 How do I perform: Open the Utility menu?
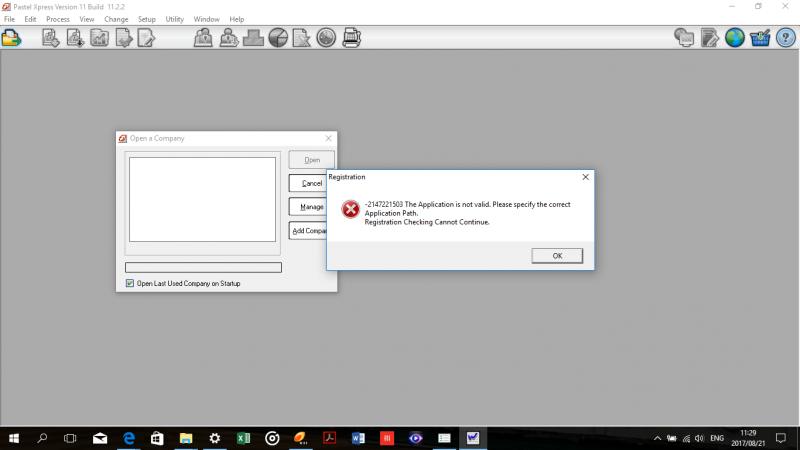tap(175, 19)
